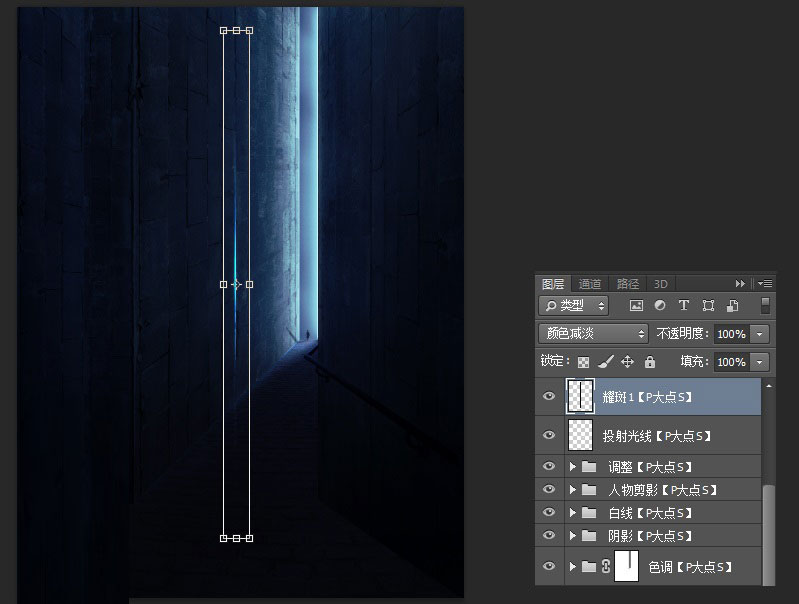Click the 色调 group folder icon
Screen dimensions: 799x604
pos(589,566)
